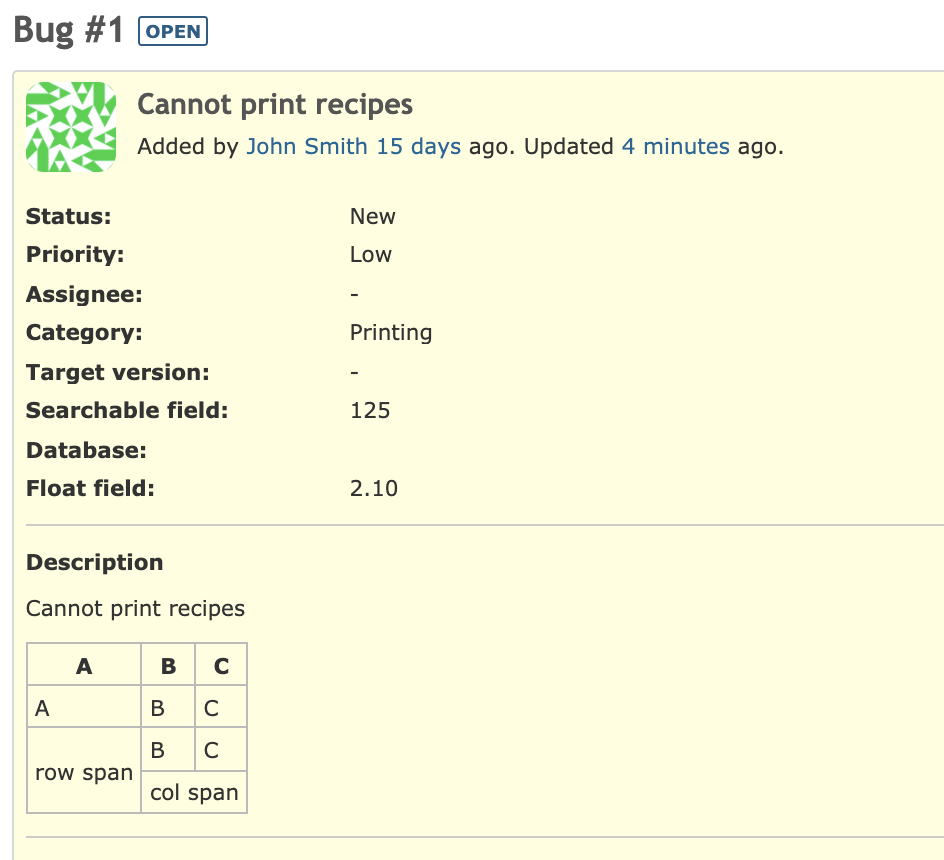Click the 'row span' table cell
The image size is (944, 860).
[x=84, y=771]
